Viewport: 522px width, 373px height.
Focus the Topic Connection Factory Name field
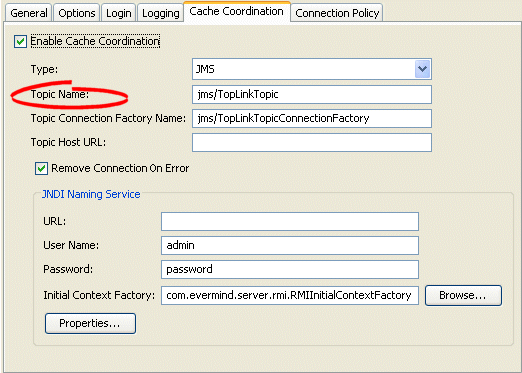click(x=312, y=118)
